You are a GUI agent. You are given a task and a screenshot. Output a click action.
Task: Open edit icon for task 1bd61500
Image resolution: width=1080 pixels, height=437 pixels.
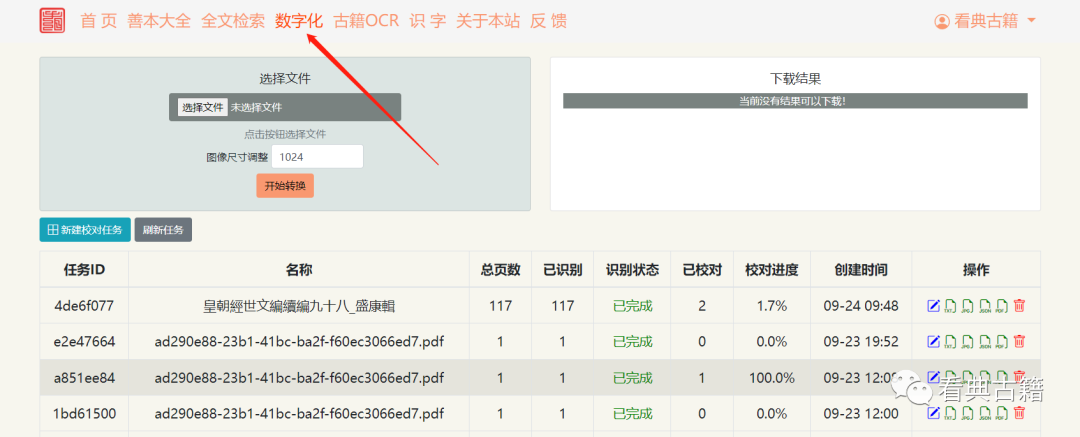(x=933, y=413)
